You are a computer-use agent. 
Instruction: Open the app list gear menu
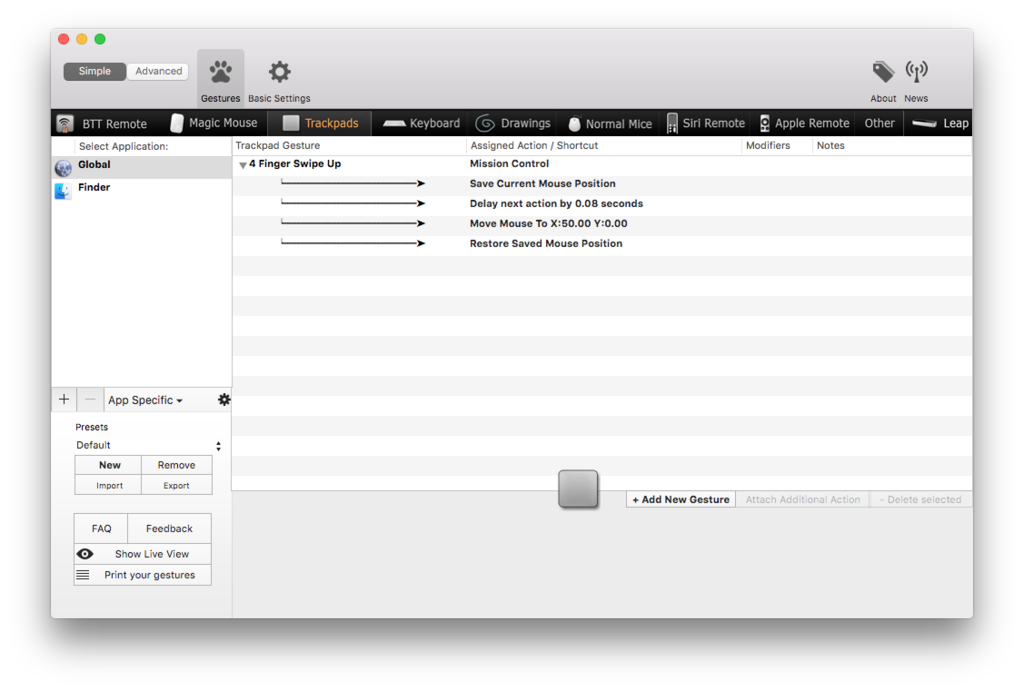coord(224,399)
